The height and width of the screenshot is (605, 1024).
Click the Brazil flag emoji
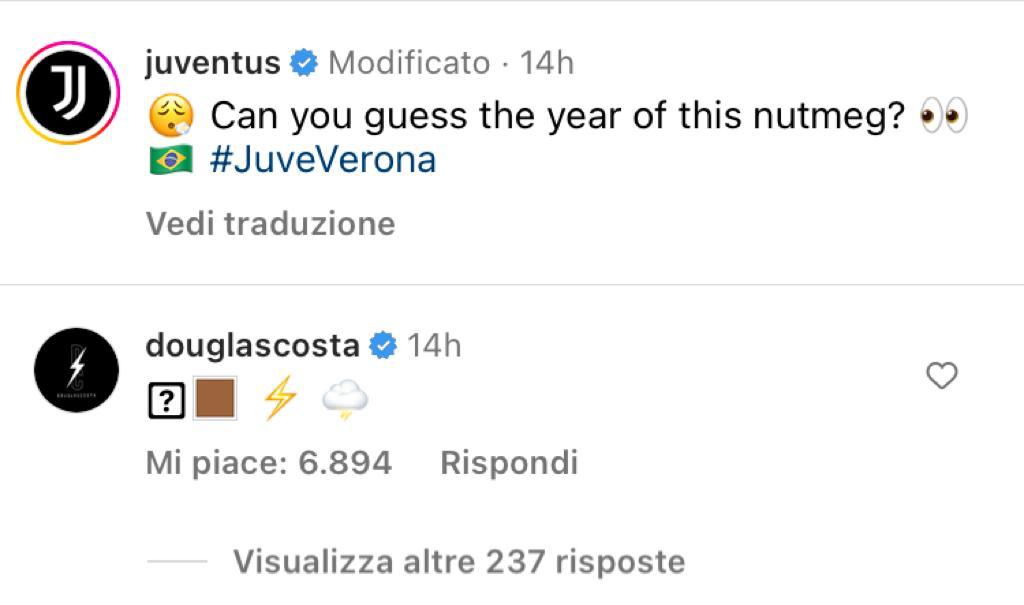171,161
